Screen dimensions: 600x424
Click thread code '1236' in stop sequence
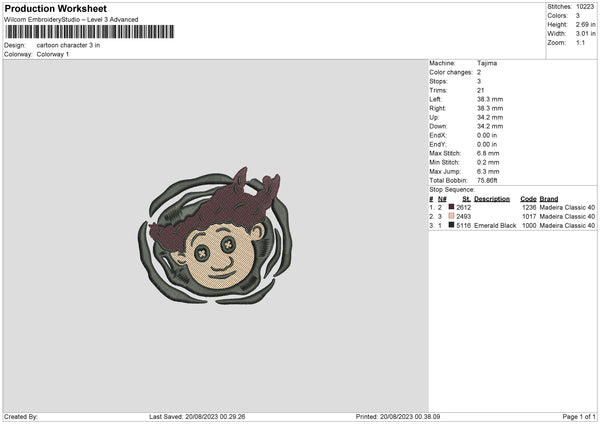[x=529, y=207]
